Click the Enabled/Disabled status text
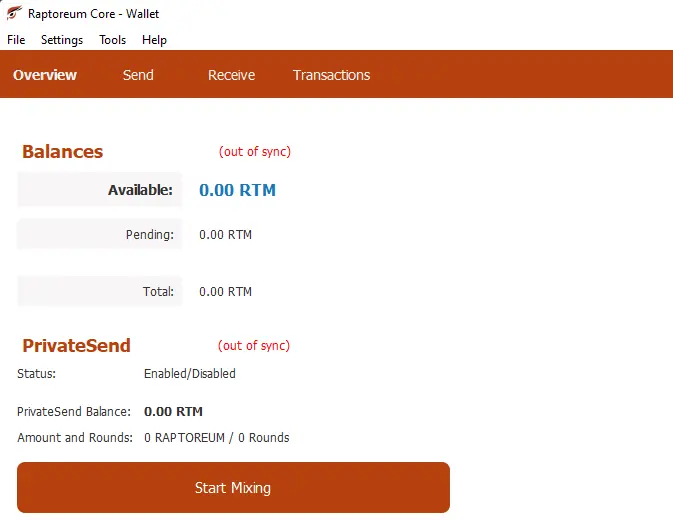This screenshot has width=673, height=520. point(190,374)
